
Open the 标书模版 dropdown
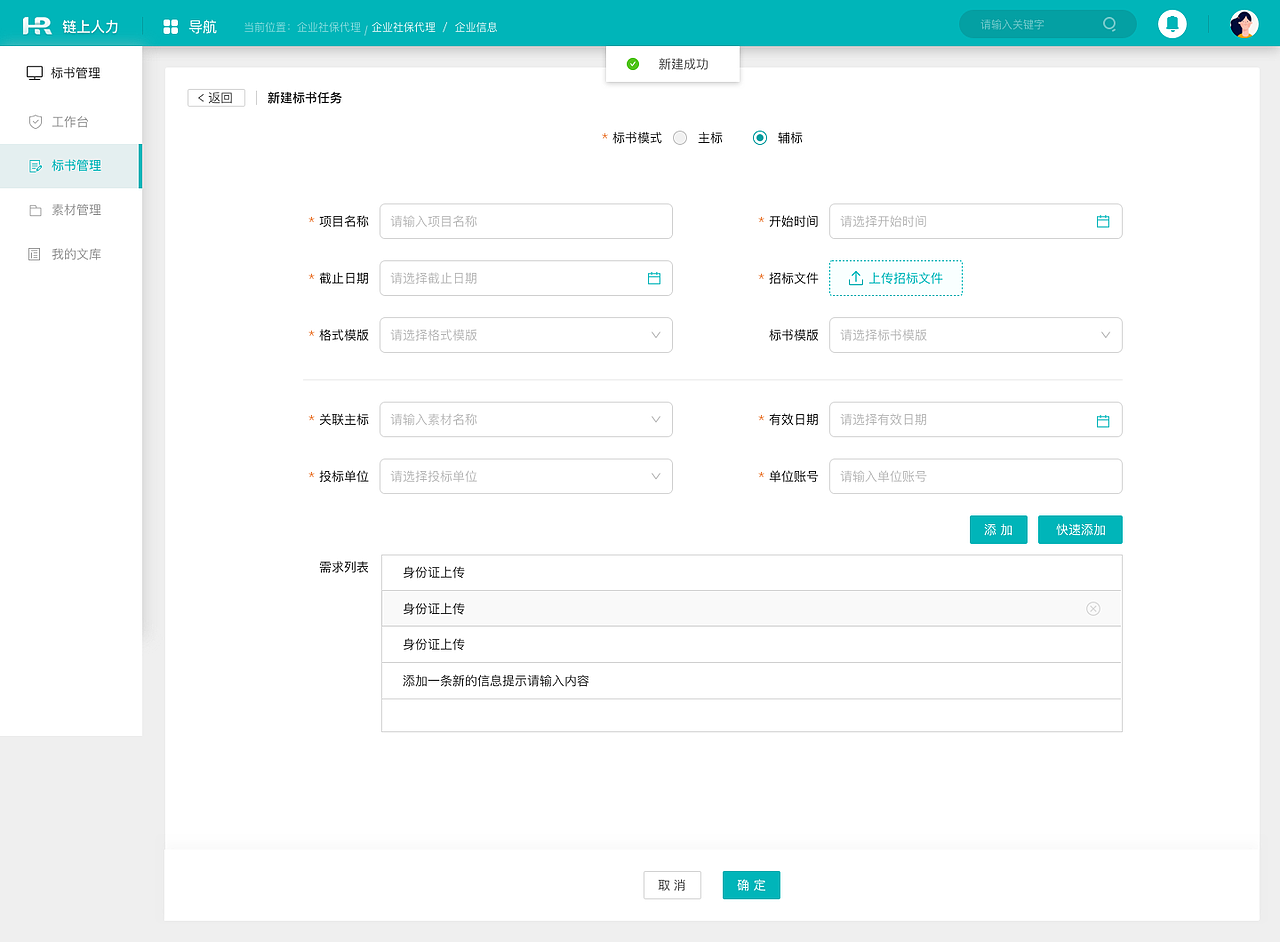1104,335
